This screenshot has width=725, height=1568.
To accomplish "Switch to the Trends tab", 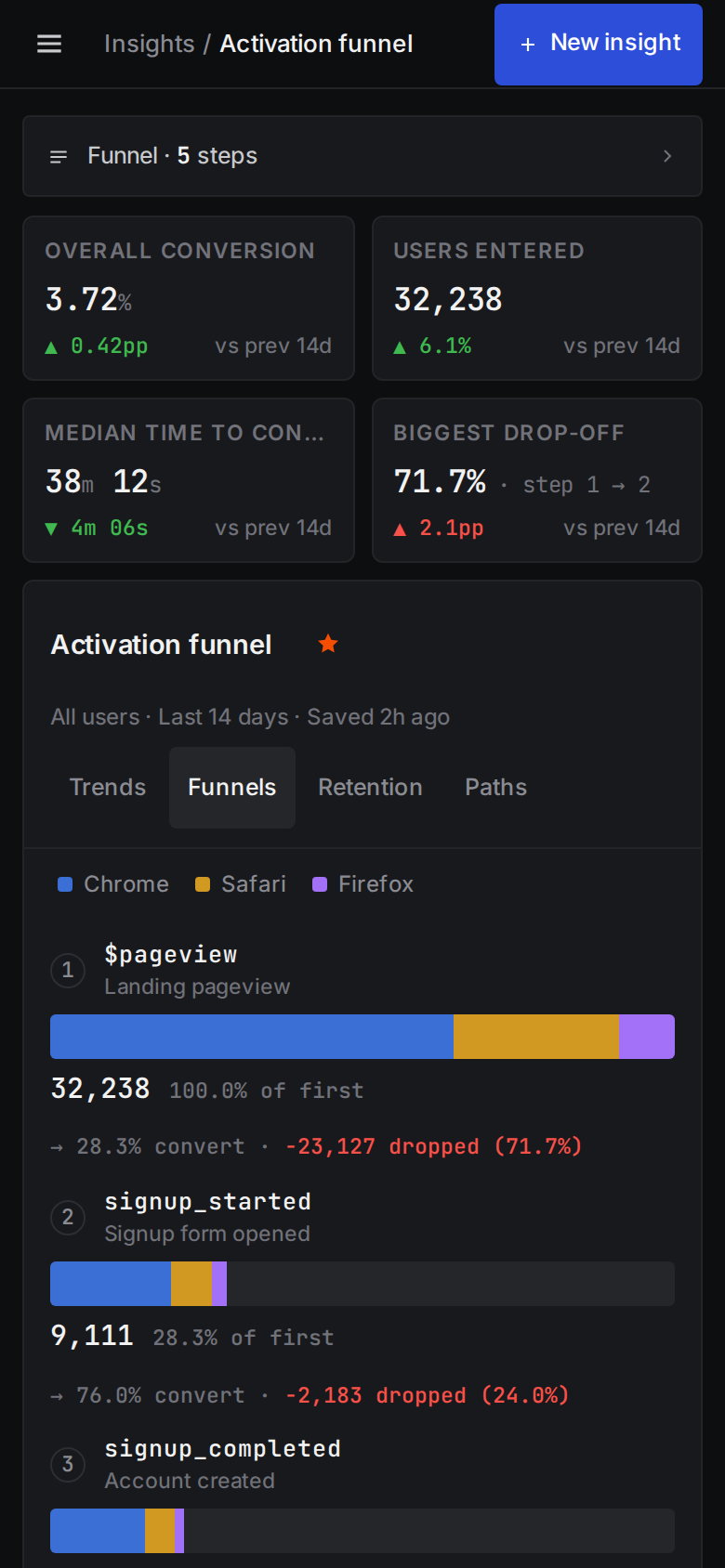I will click(x=108, y=788).
